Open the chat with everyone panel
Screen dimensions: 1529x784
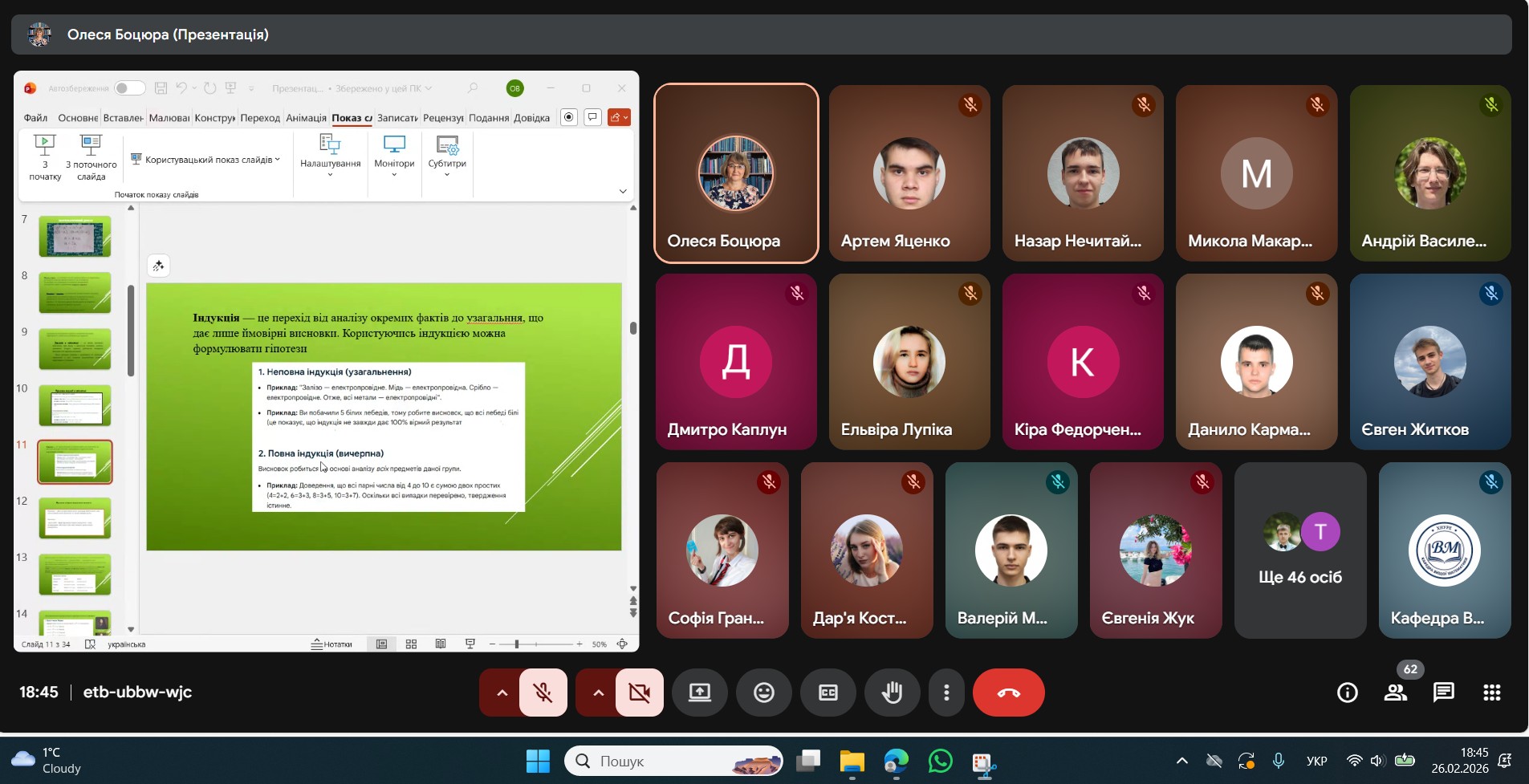click(1443, 693)
